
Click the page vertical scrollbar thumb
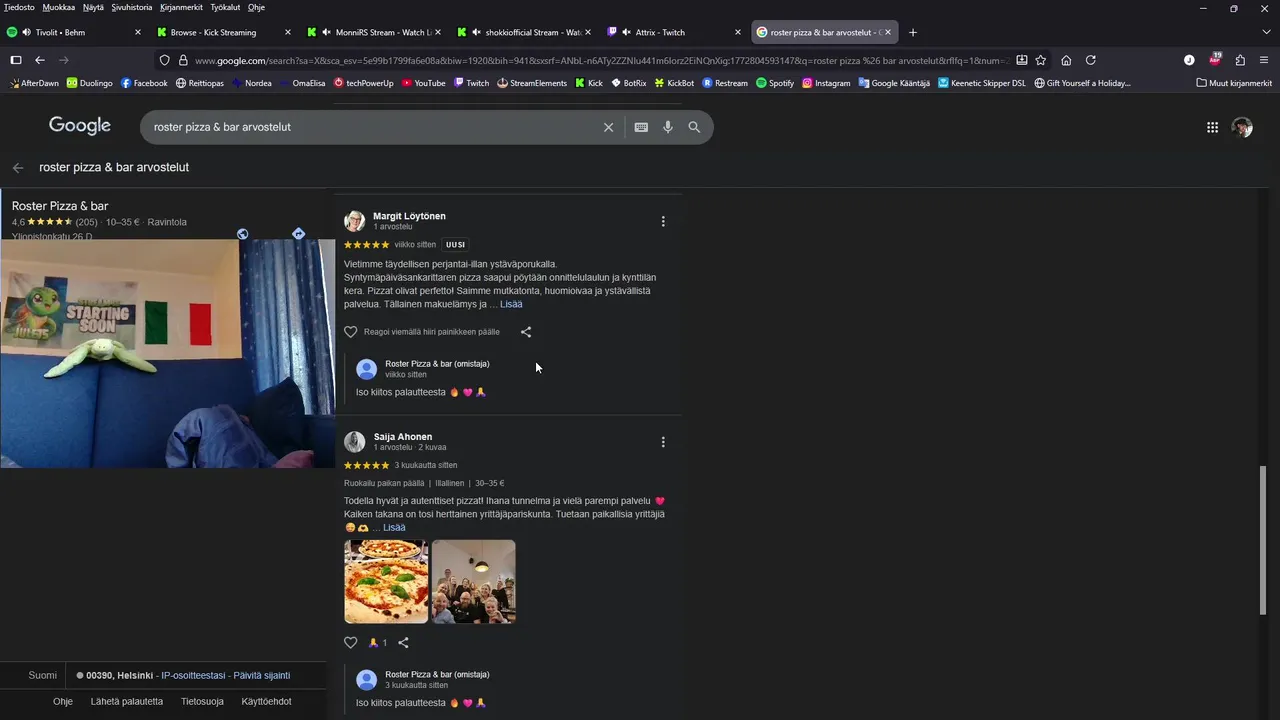(1264, 541)
